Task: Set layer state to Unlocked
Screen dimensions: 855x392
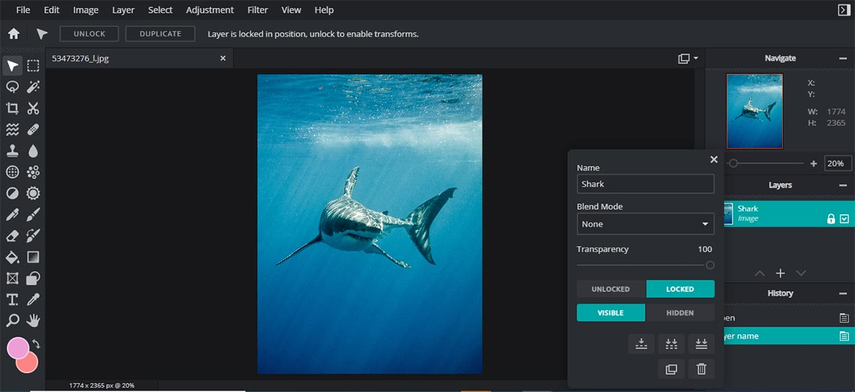Action: tap(611, 289)
